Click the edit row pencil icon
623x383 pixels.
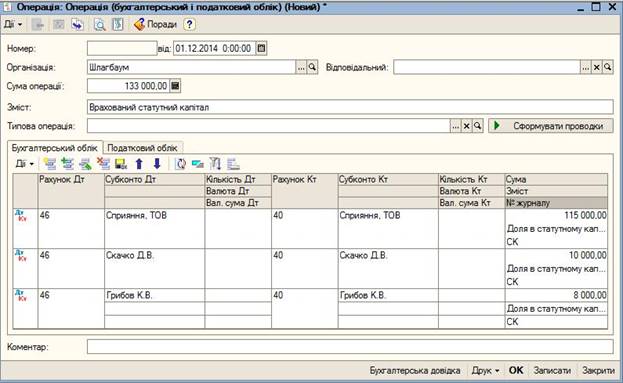click(85, 164)
